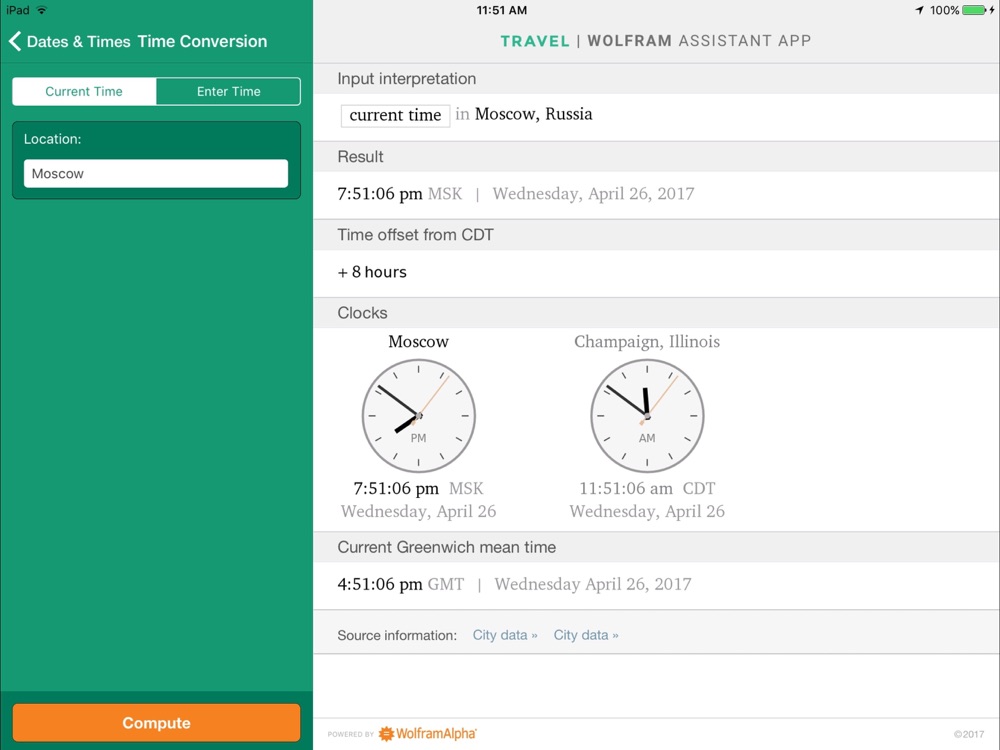
Task: Tap the Wi-Fi status icon
Action: pos(42,10)
